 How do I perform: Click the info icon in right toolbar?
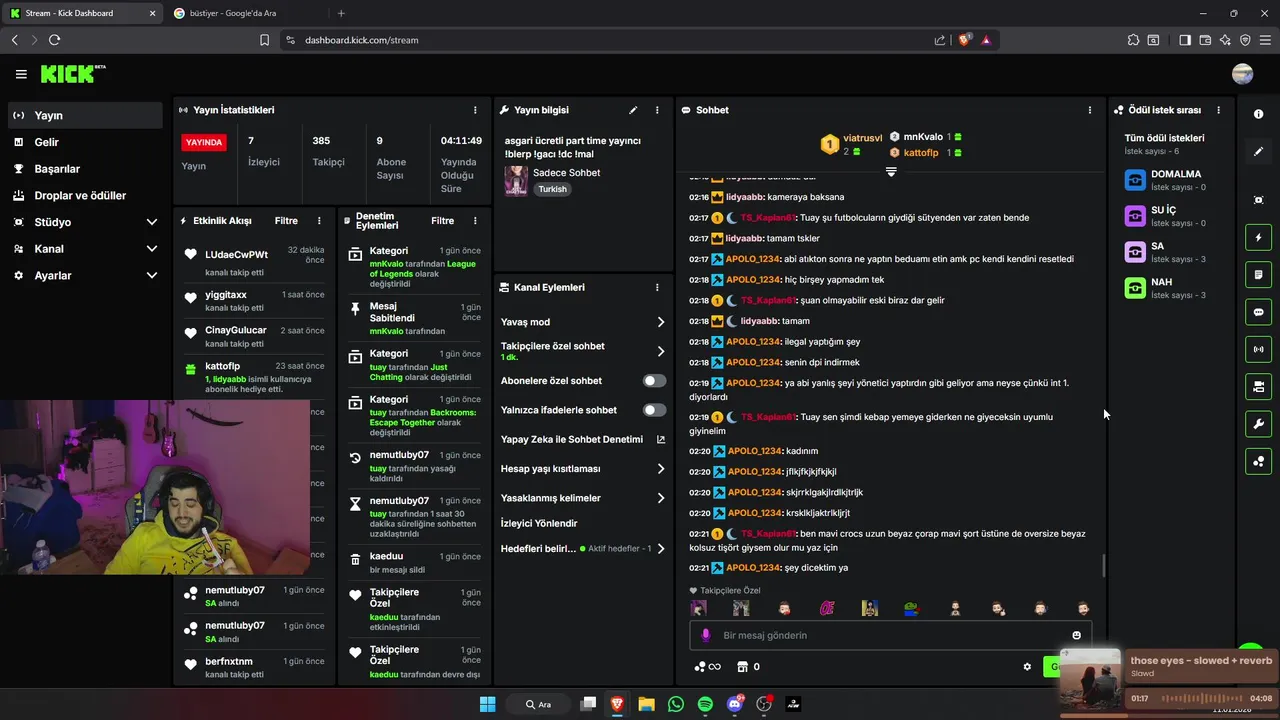tap(1259, 114)
